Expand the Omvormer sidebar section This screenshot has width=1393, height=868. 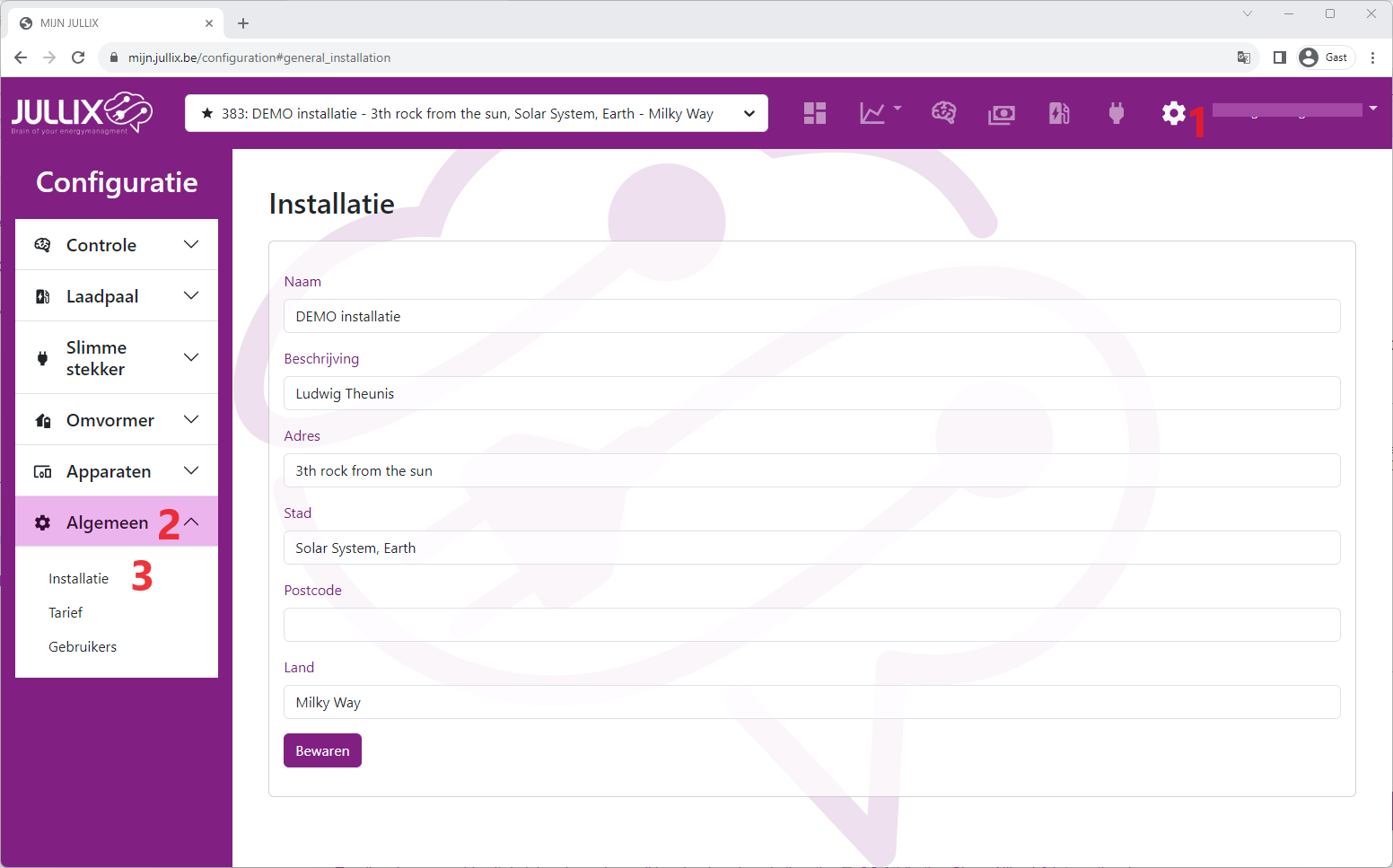pyautogui.click(x=117, y=420)
